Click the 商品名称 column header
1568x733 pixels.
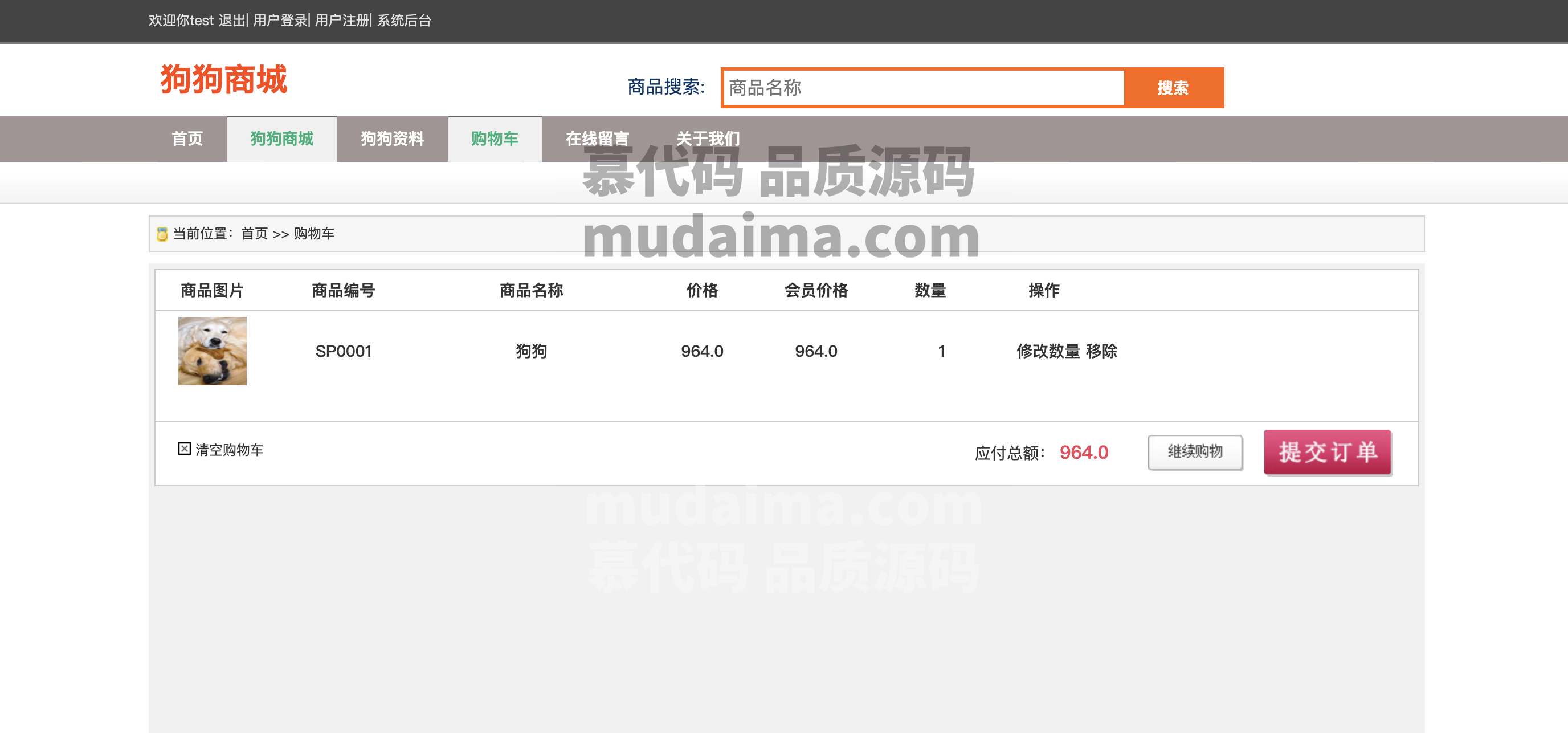point(532,290)
